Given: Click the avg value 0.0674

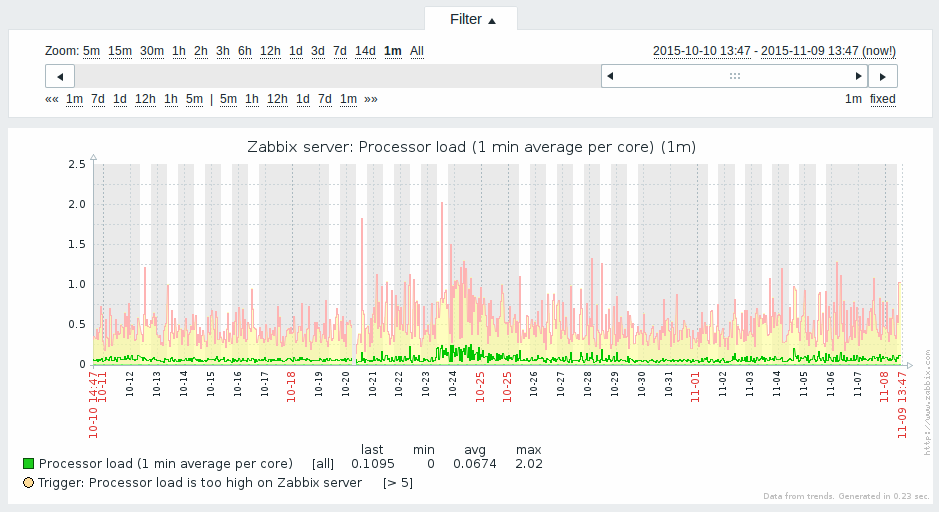Looking at the screenshot, I should [474, 463].
